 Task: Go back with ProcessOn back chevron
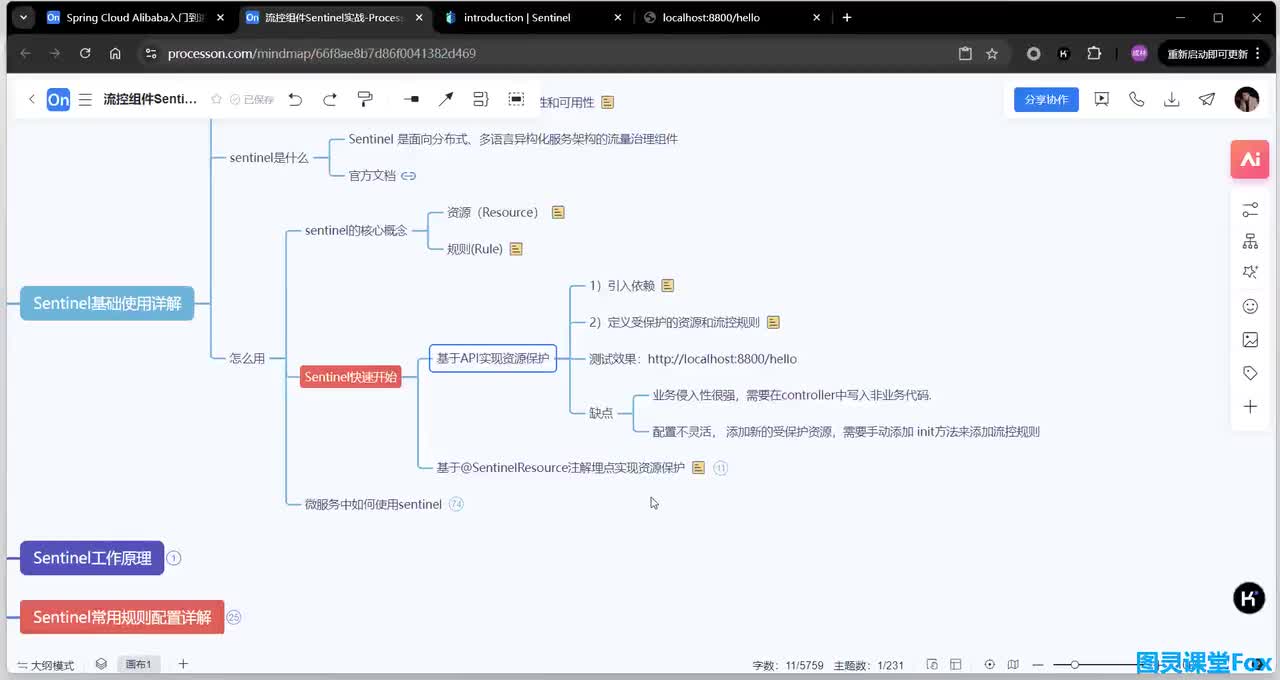click(31, 99)
